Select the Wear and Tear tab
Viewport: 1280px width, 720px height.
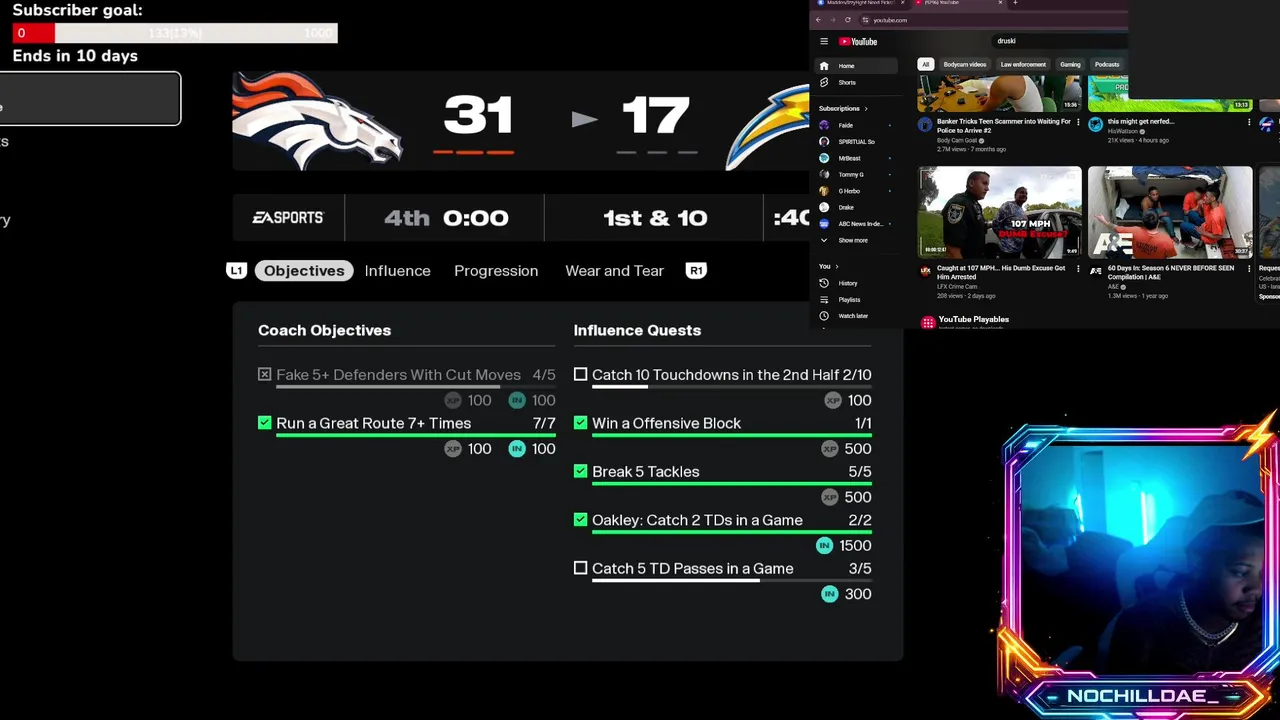pos(614,271)
